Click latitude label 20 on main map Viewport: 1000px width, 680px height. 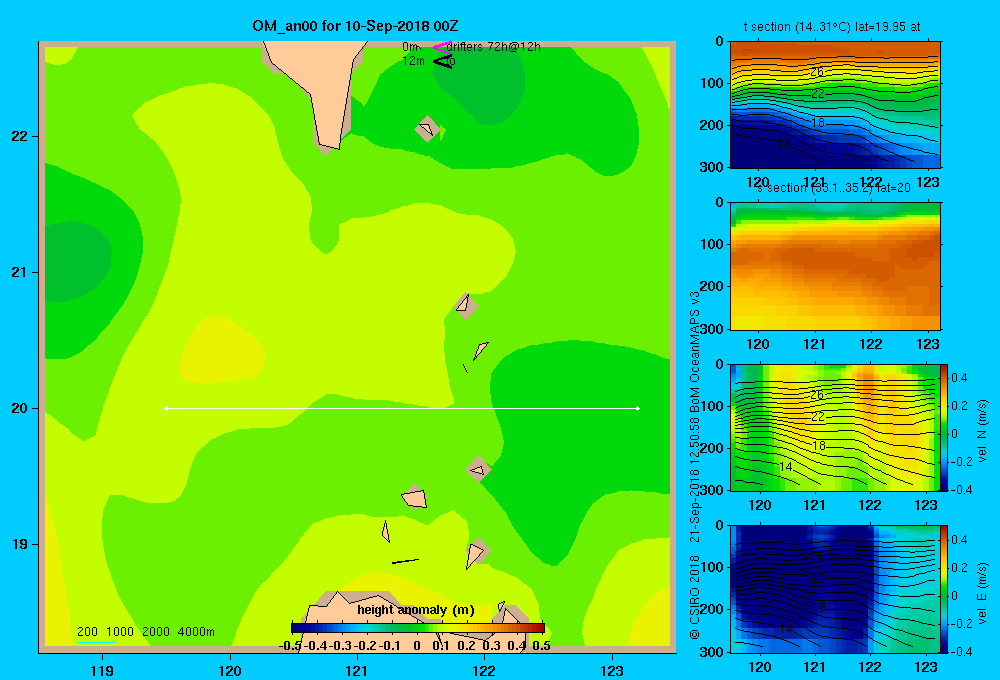pos(20,408)
